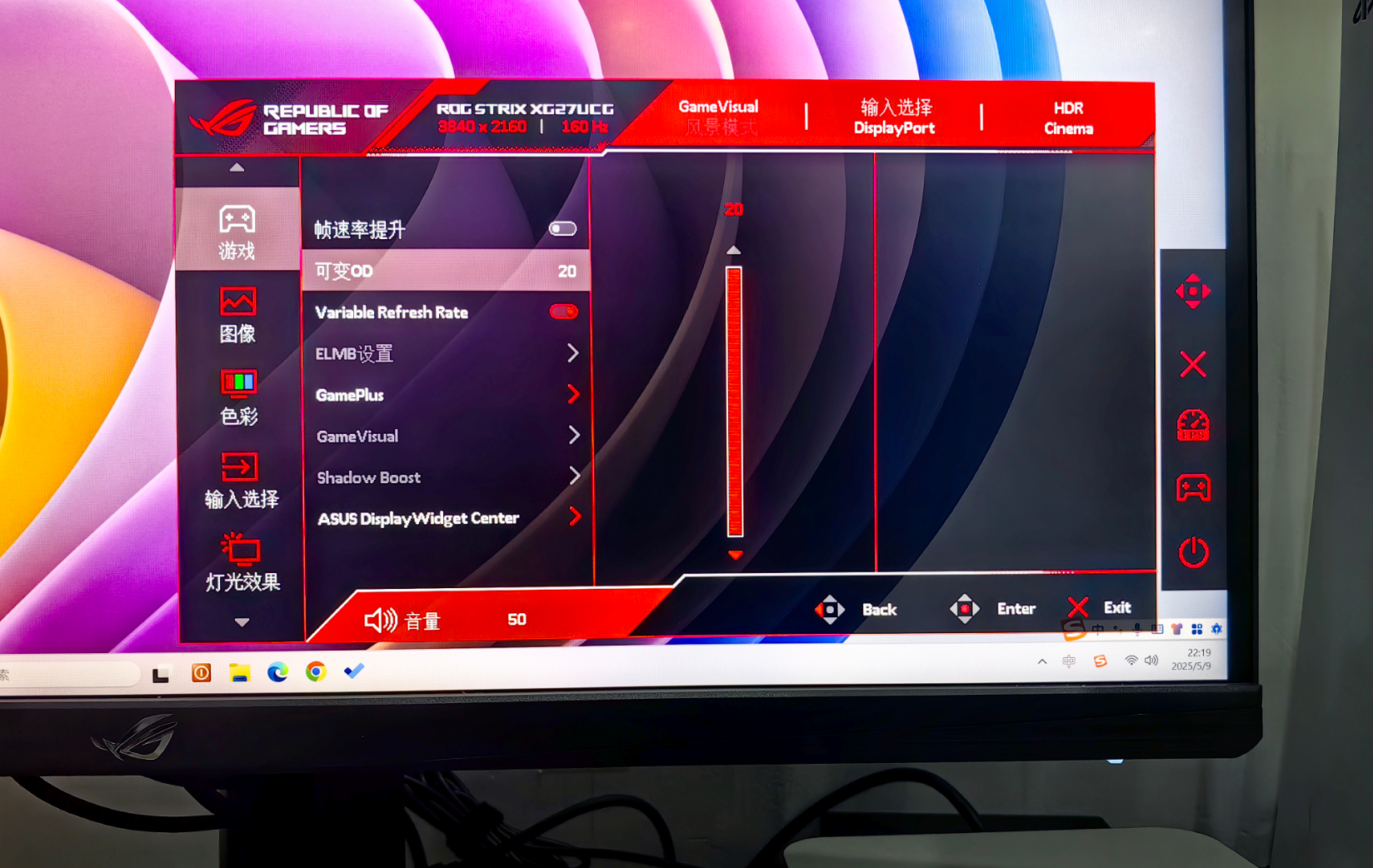This screenshot has width=1373, height=868.
Task: Click the blue gear-like icon on Sogou toolbar
Action: tap(1216, 629)
